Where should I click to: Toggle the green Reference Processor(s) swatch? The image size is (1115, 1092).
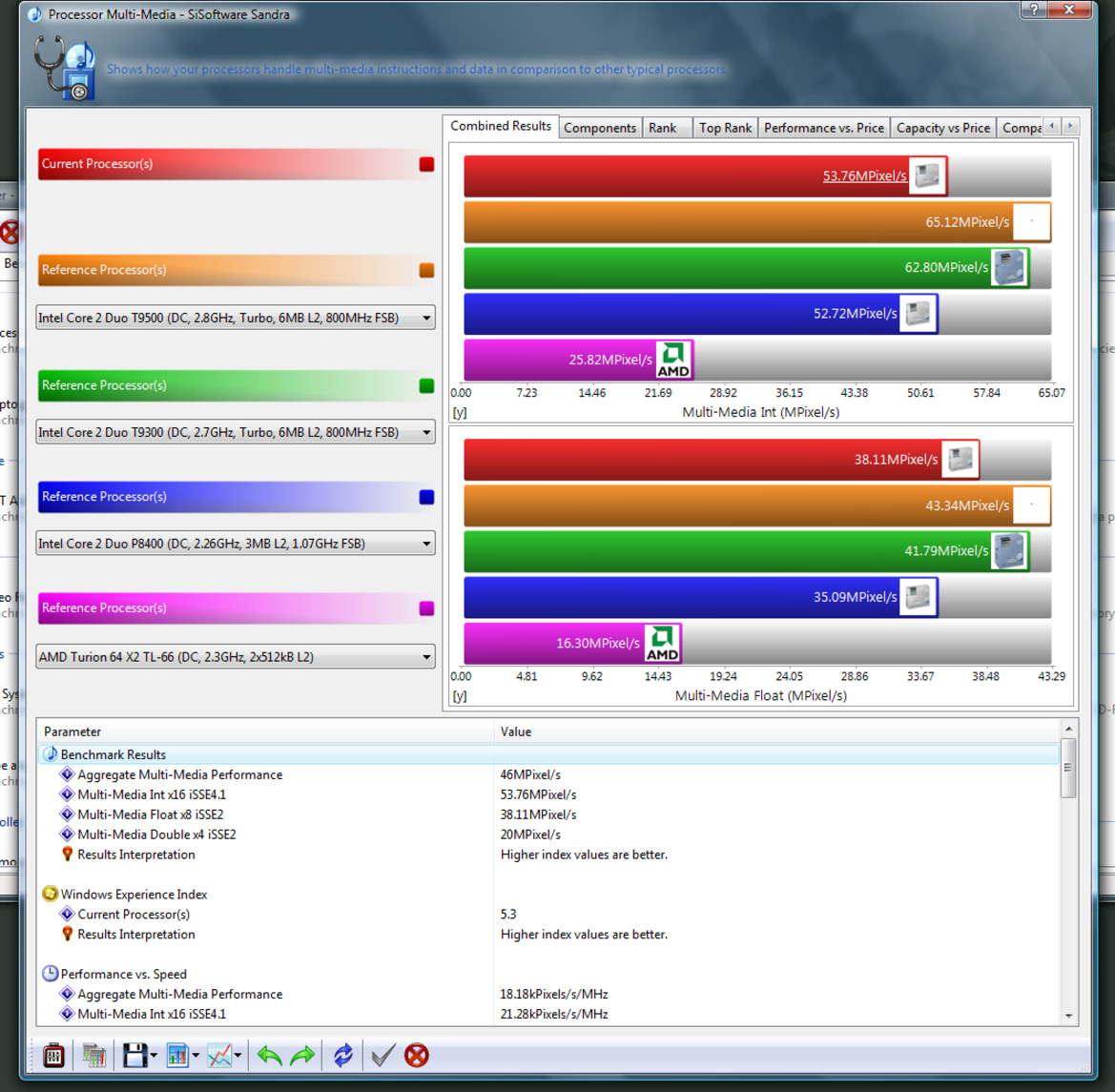426,385
